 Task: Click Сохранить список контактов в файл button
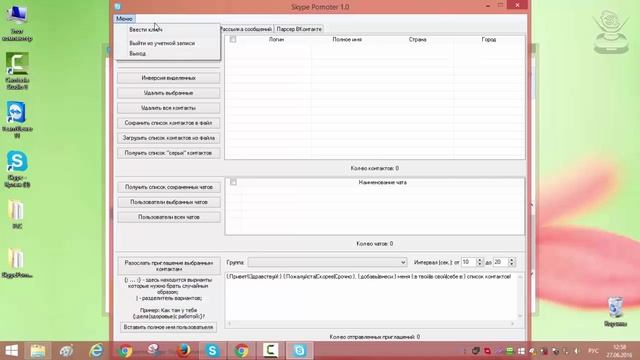pyautogui.click(x=169, y=123)
